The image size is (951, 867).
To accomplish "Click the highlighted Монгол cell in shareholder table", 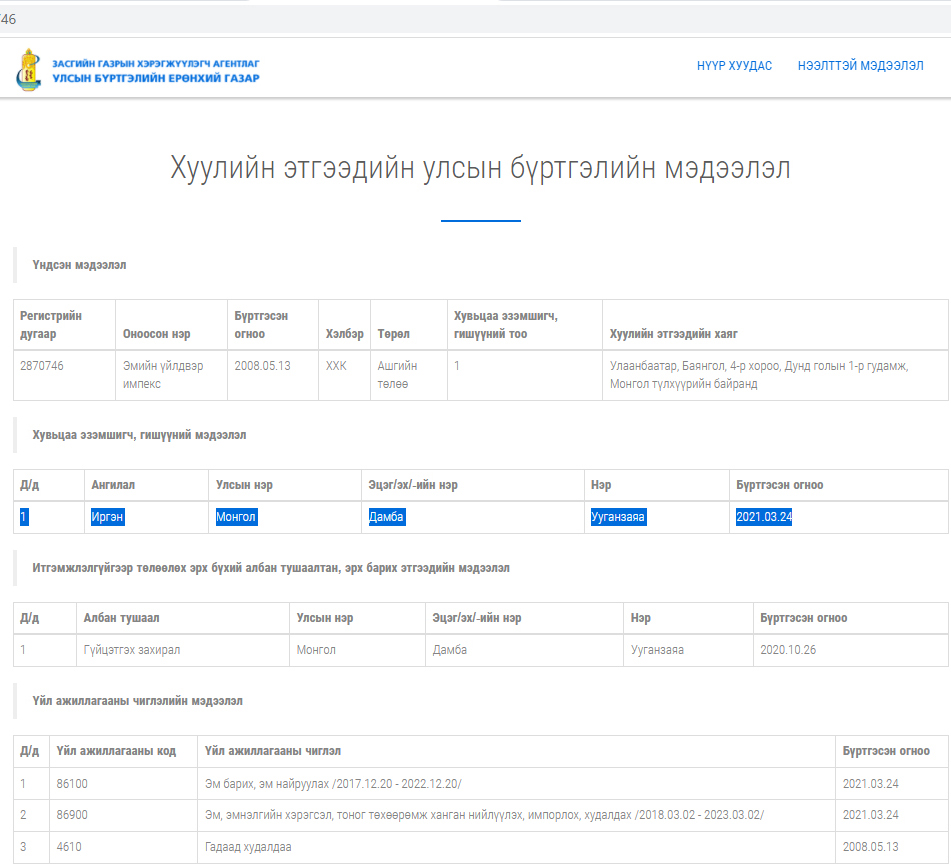I will click(237, 517).
